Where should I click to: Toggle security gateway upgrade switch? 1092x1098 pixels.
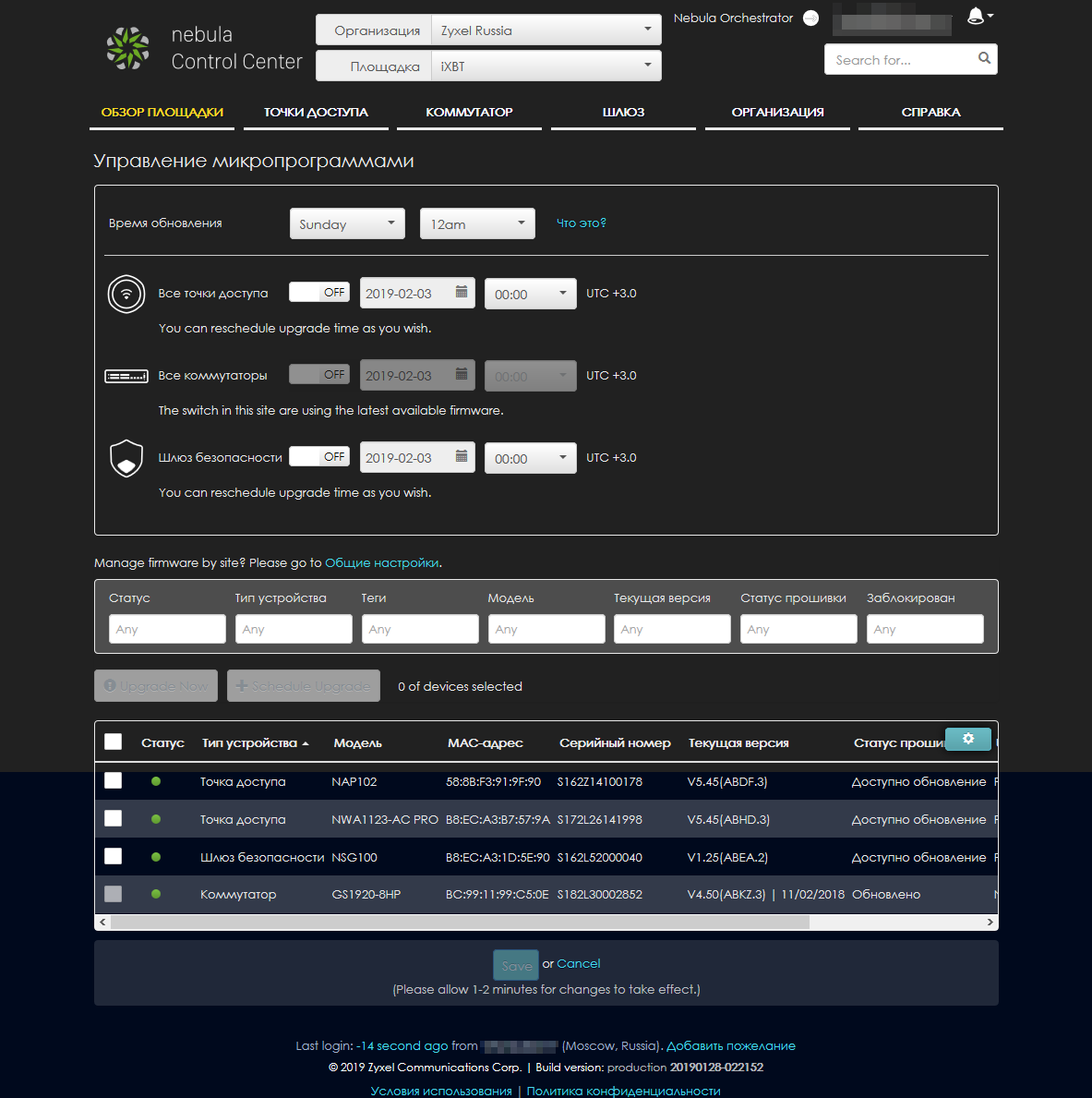pos(319,456)
